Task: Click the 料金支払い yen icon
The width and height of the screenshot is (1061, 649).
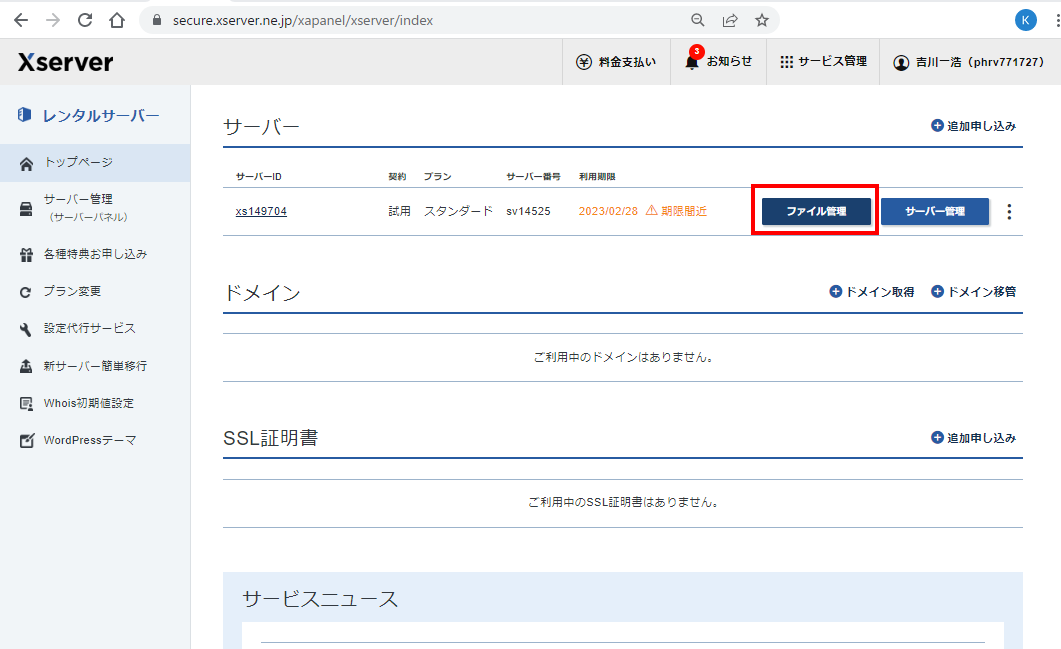Action: (x=584, y=62)
